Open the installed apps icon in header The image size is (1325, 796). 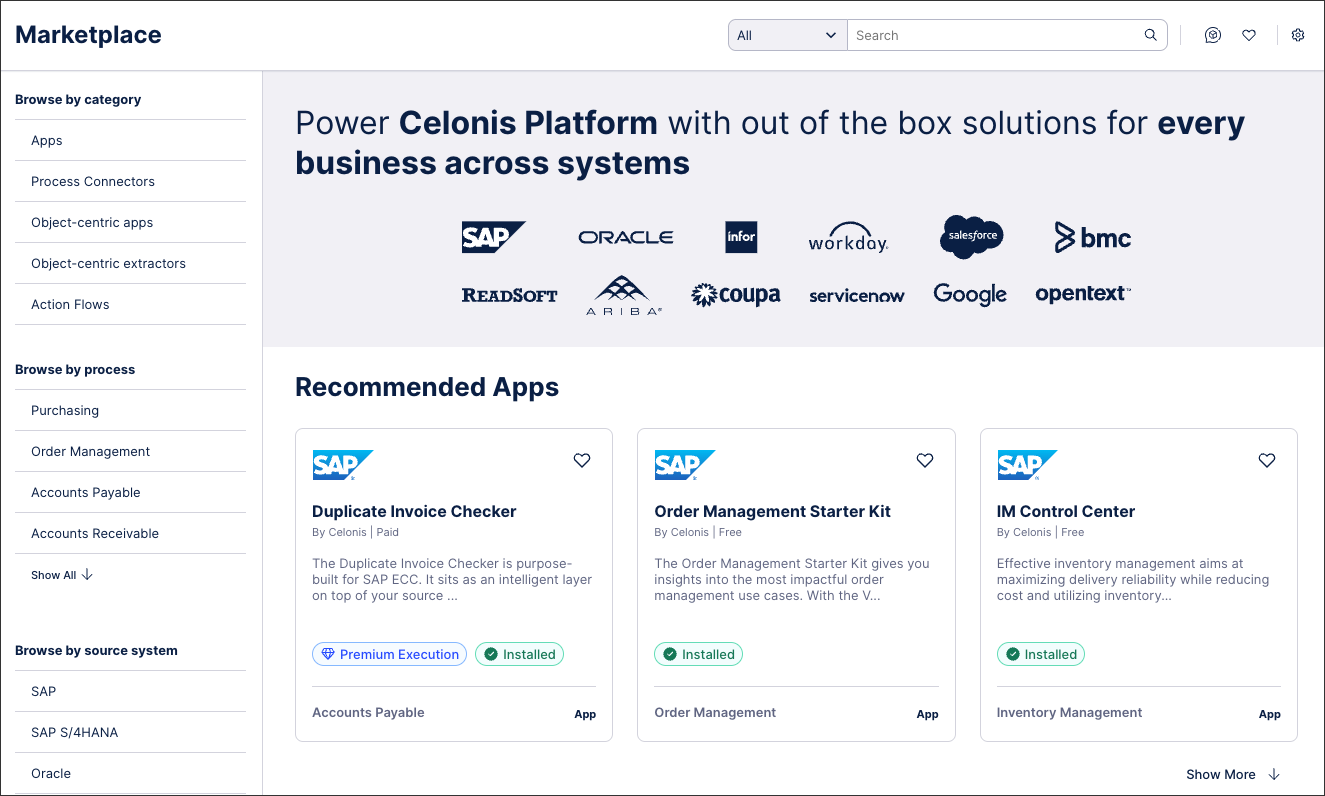1213,35
